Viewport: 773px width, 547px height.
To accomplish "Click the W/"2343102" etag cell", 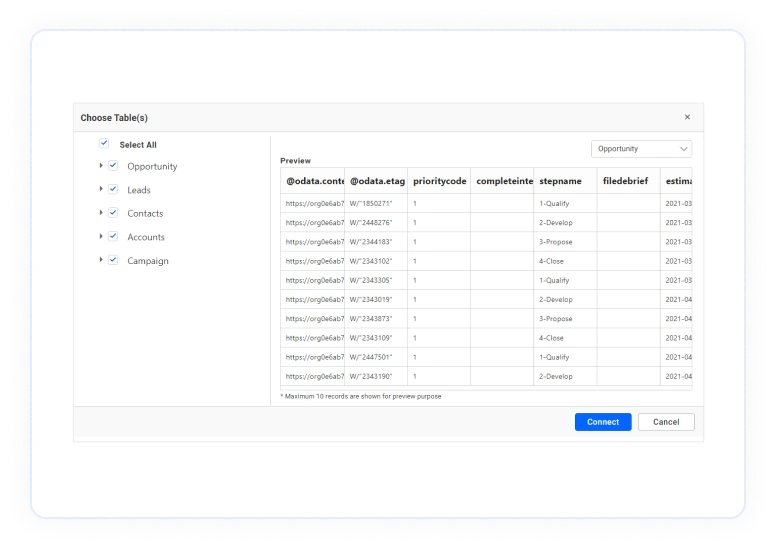I will point(376,261).
